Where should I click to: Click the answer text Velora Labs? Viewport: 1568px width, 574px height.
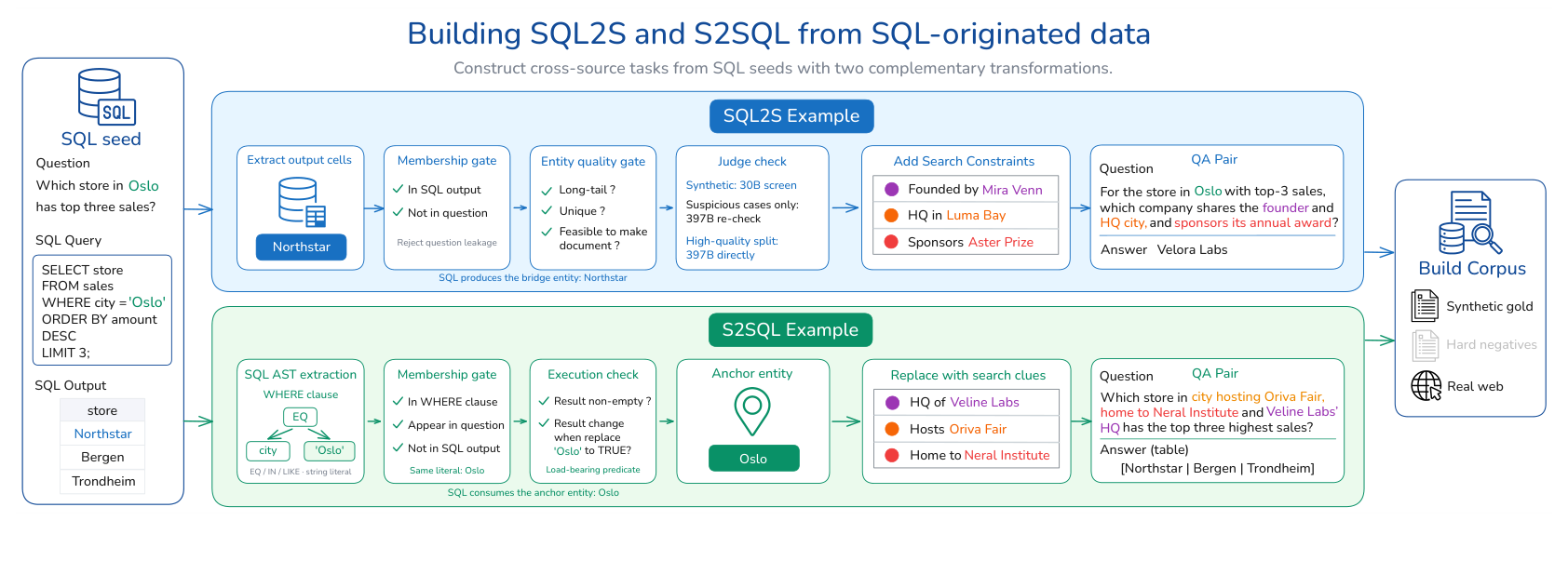(1192, 249)
